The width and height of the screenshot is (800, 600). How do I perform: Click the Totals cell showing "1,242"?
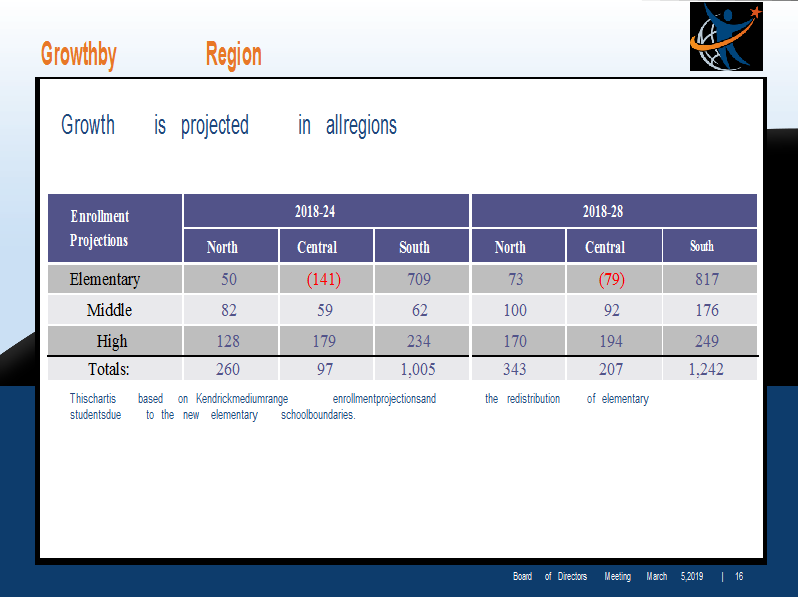(x=710, y=368)
